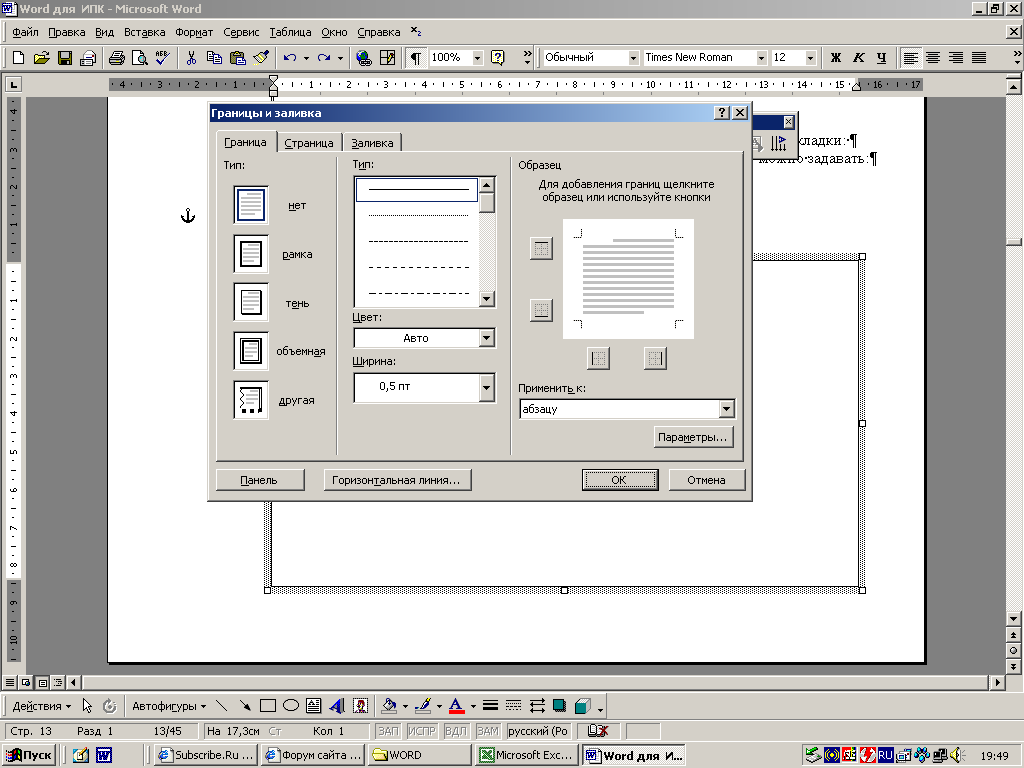Expand the Действия drawing menu
Image resolution: width=1024 pixels, height=768 pixels.
click(41, 706)
